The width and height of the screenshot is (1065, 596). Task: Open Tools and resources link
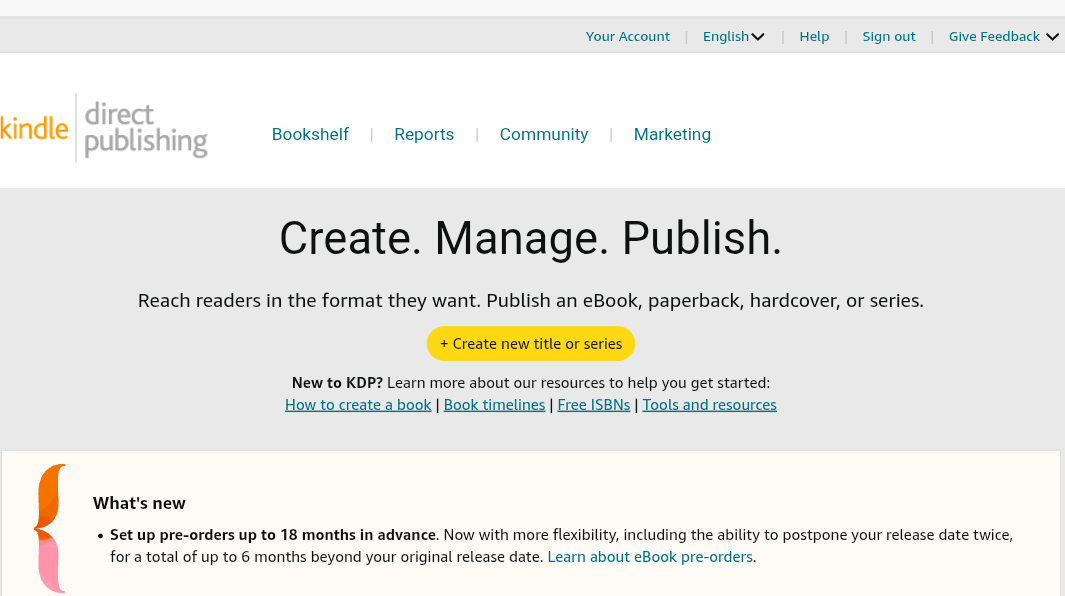tap(710, 405)
